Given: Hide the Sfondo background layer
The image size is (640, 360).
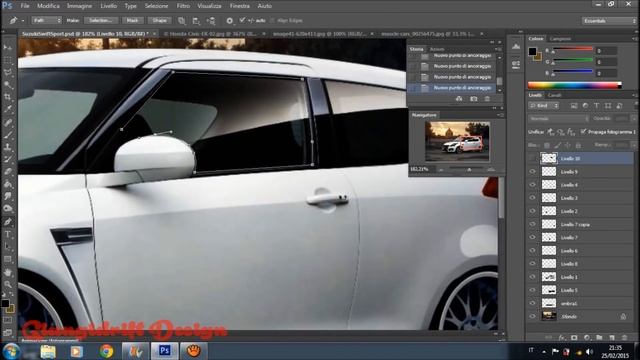Looking at the screenshot, I should pyautogui.click(x=532, y=316).
